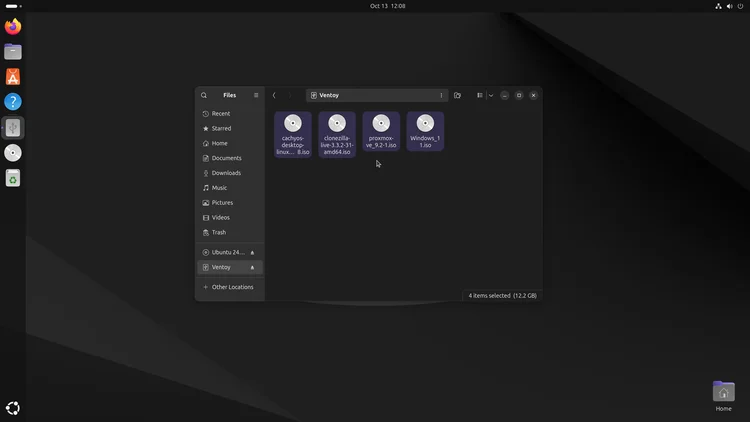This screenshot has width=750, height=422.
Task: Open the clock and calendar in top bar
Action: tap(387, 6)
